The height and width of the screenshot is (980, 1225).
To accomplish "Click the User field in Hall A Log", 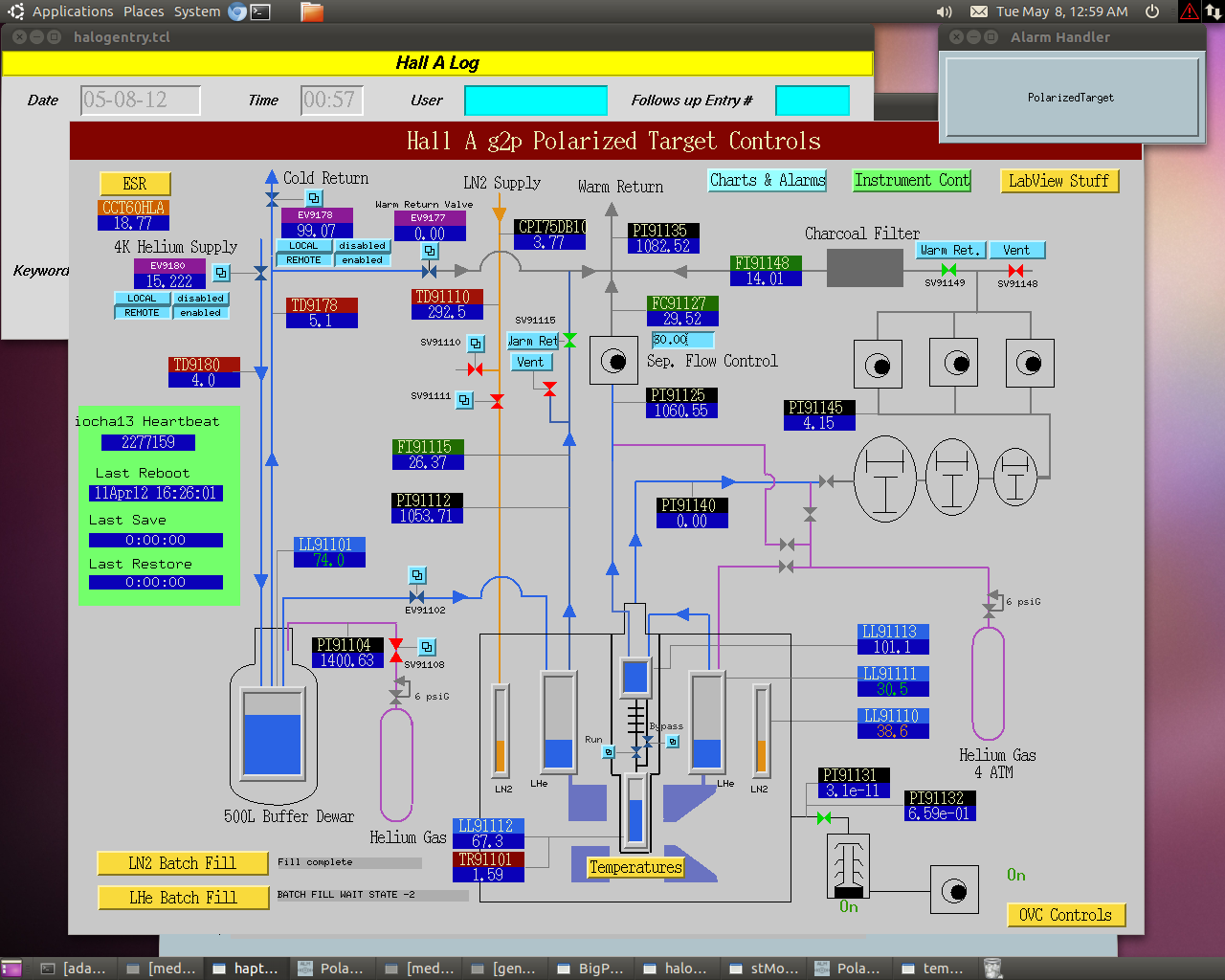I will click(536, 100).
